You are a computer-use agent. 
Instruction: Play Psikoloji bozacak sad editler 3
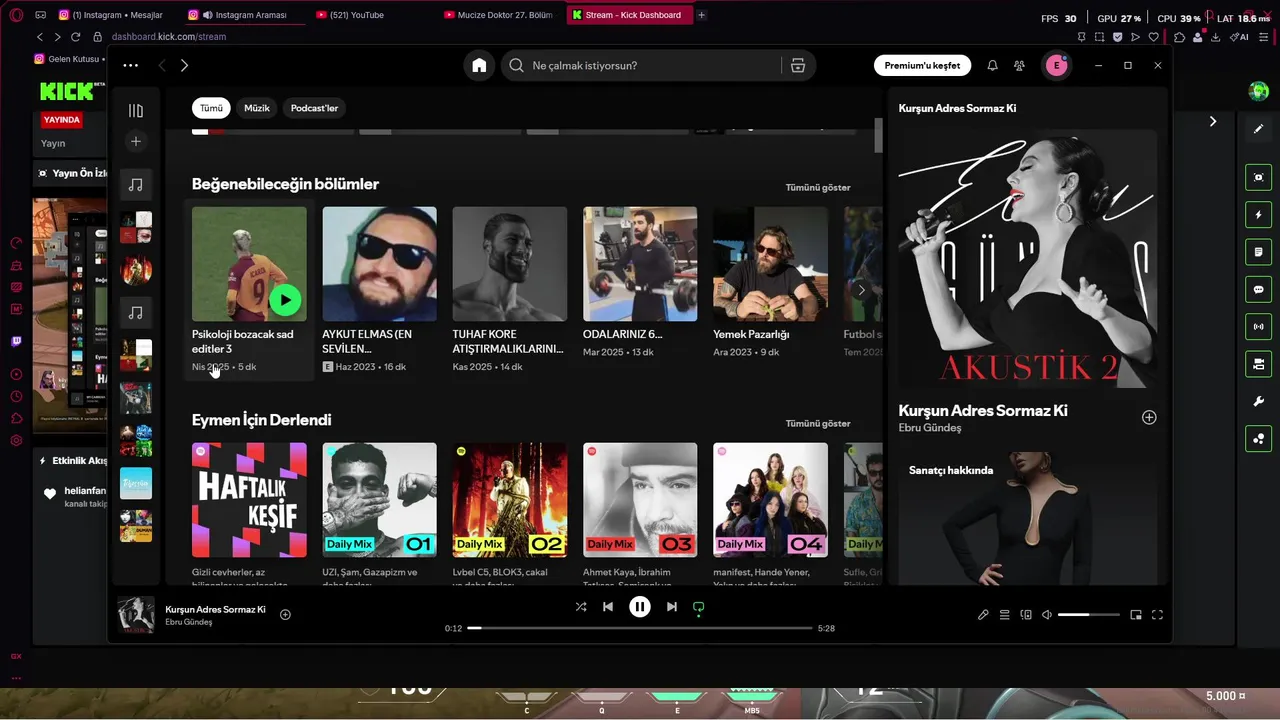pyautogui.click(x=286, y=299)
